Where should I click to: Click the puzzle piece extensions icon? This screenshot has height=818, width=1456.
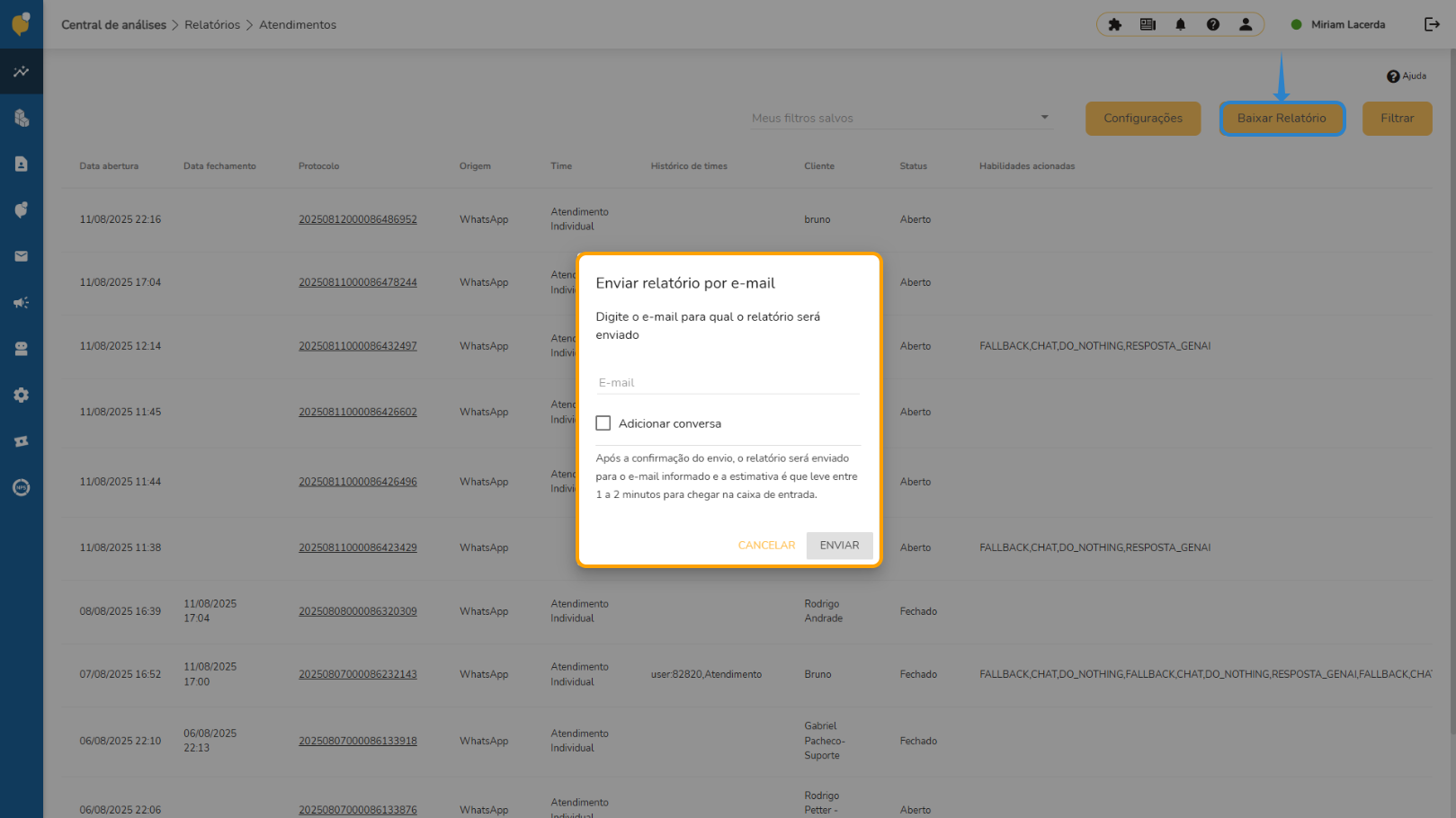[1115, 24]
